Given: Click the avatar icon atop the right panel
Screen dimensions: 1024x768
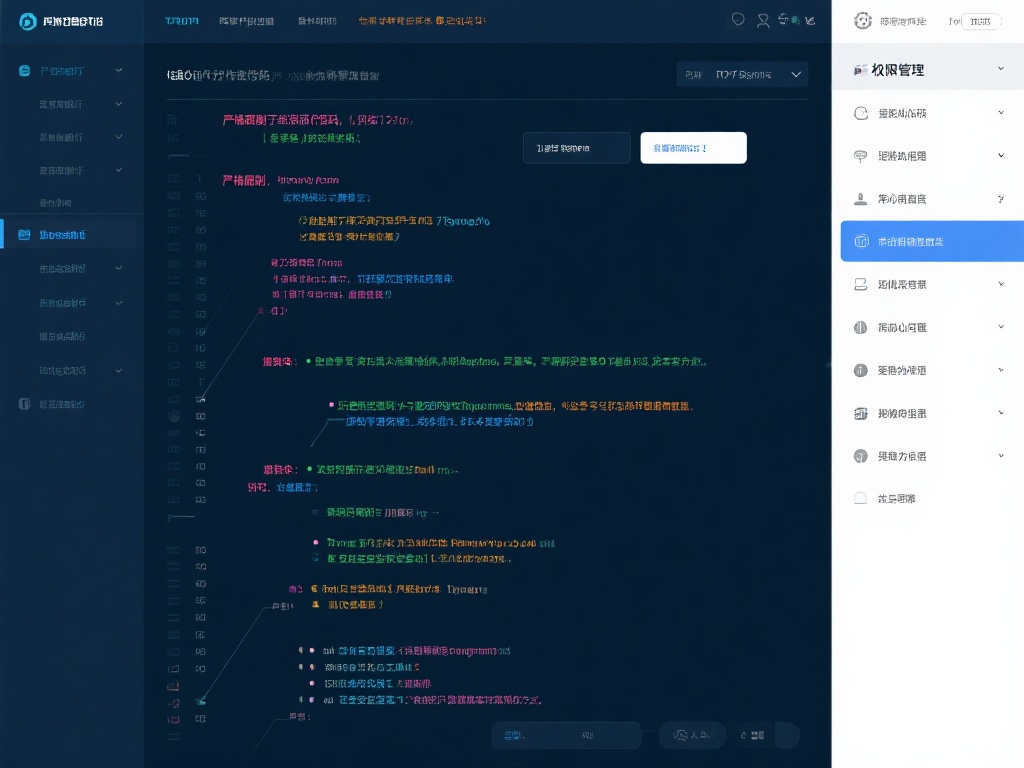Looking at the screenshot, I should click(862, 21).
